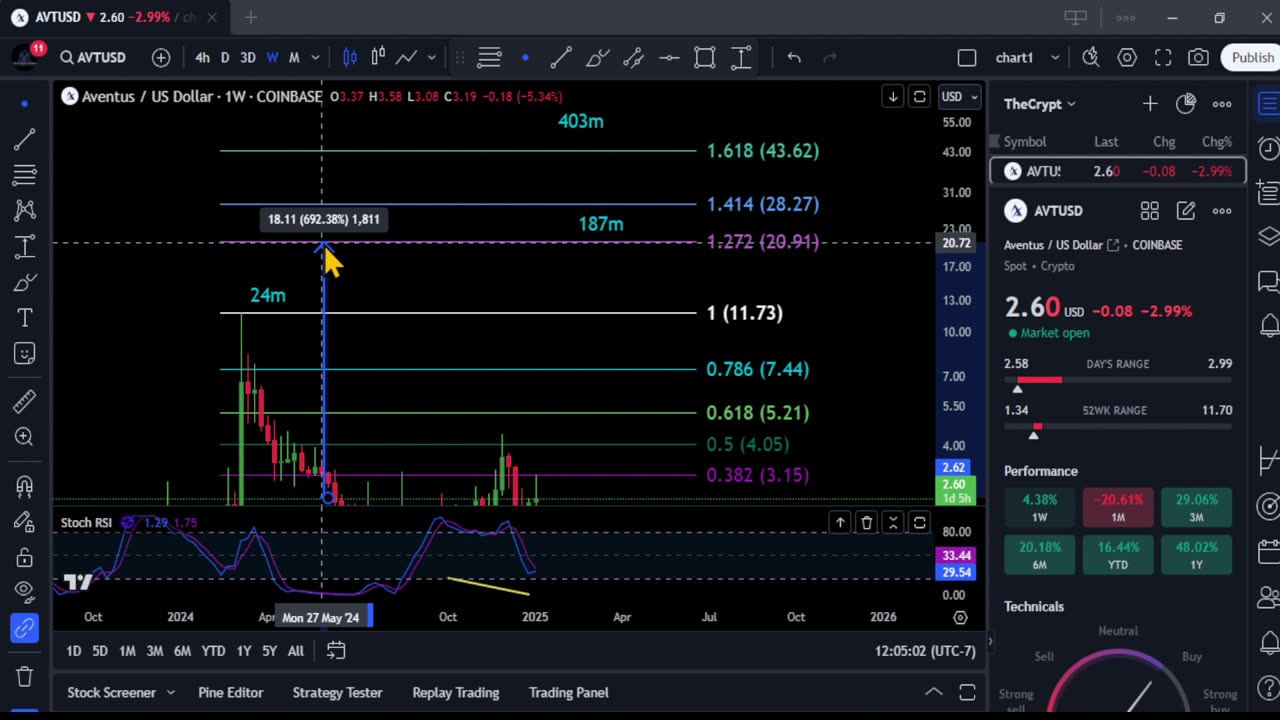Open the emoji sticker tool
The width and height of the screenshot is (1280, 720).
[x=25, y=354]
